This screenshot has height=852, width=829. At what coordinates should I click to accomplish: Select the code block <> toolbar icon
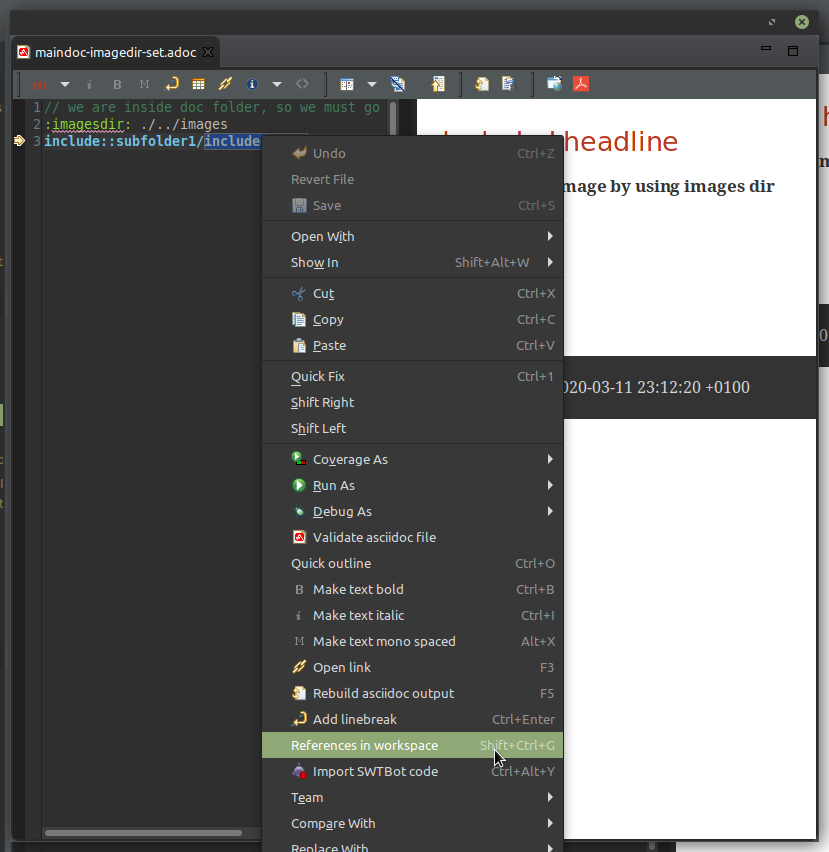point(302,84)
